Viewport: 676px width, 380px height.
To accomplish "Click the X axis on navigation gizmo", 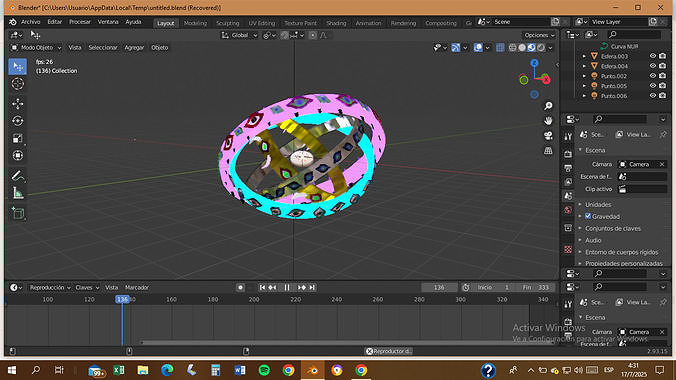I will point(546,80).
